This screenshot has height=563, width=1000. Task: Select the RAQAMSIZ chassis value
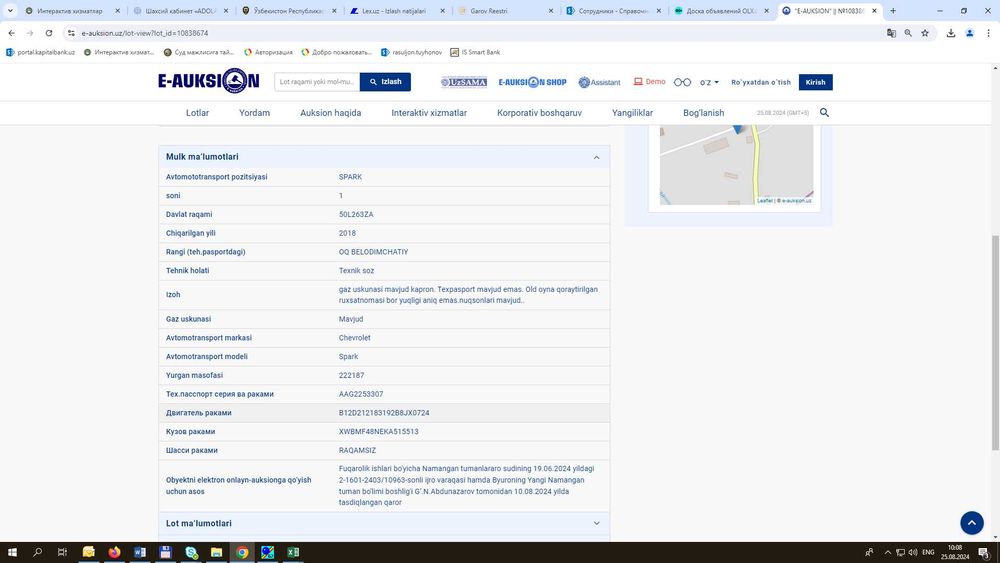[x=357, y=450]
